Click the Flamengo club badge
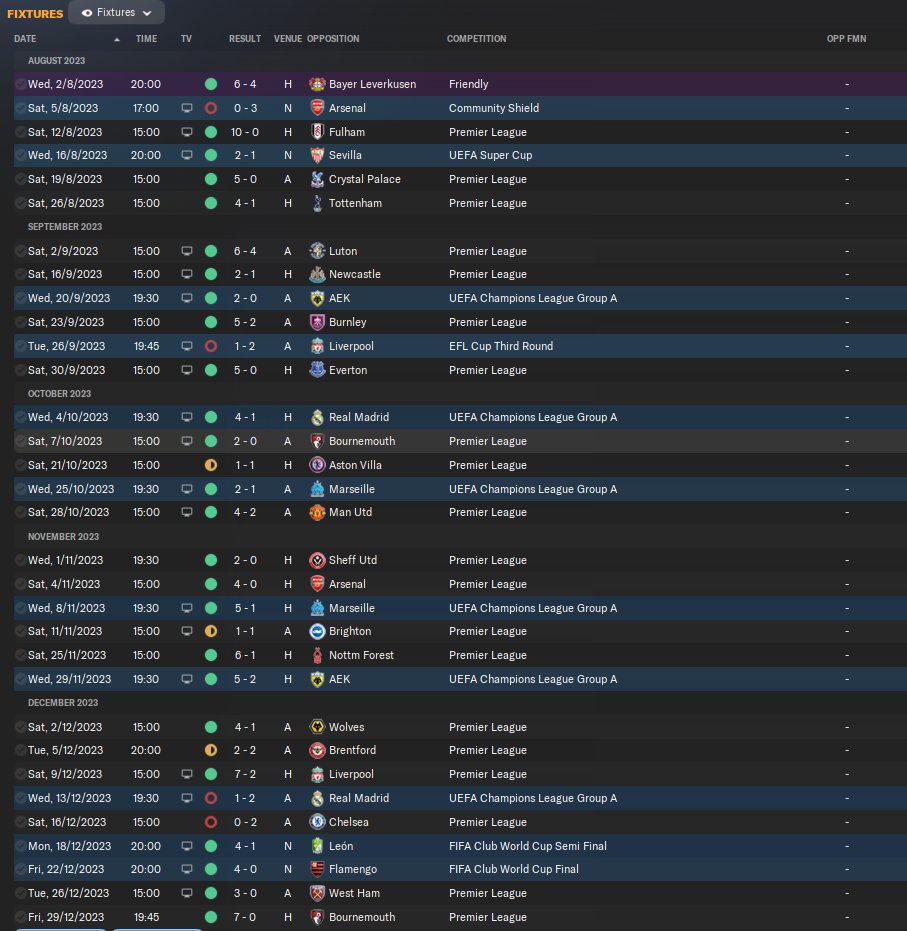 318,869
